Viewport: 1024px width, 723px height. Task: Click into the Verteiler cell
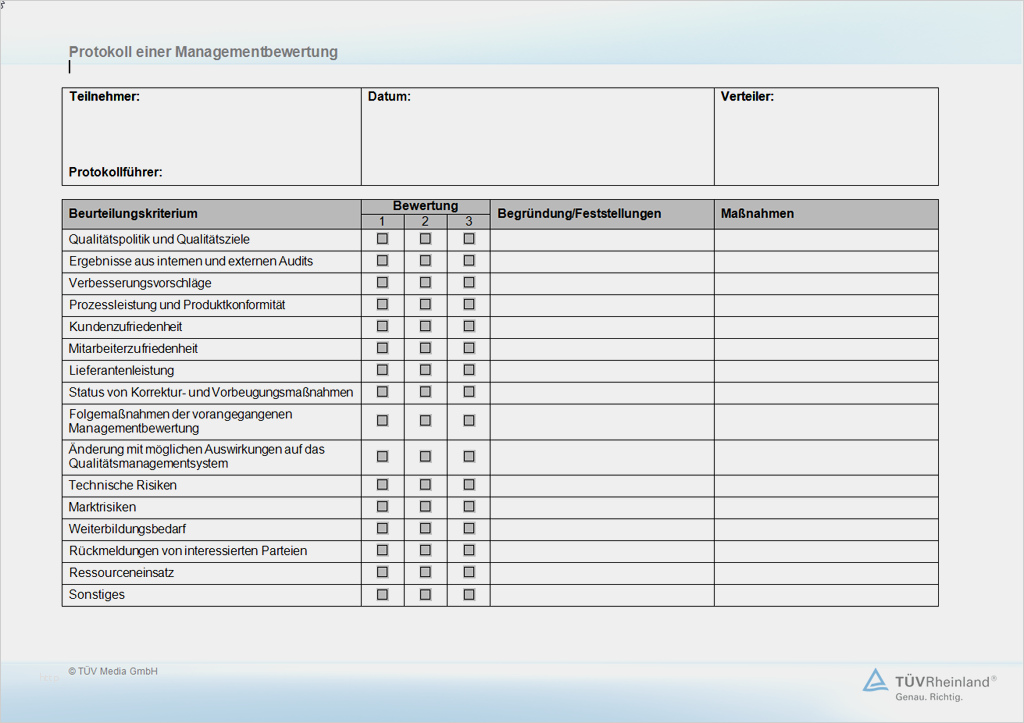pyautogui.click(x=826, y=137)
